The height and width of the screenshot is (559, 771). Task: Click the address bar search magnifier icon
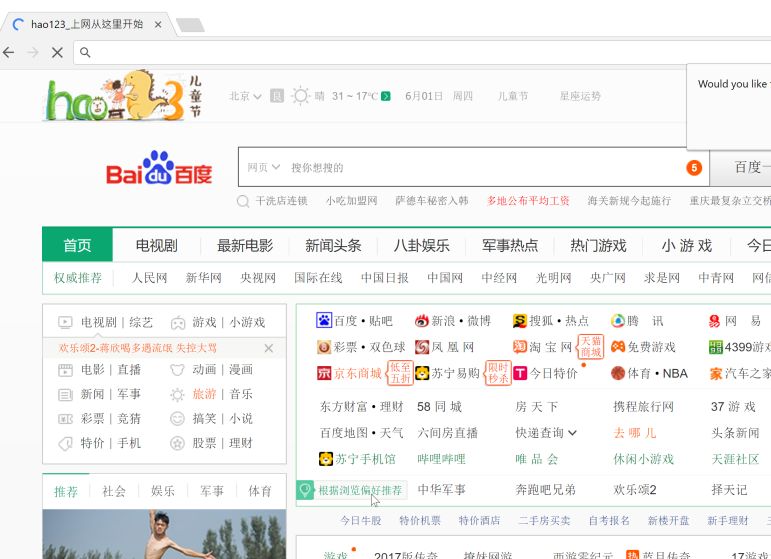point(85,52)
